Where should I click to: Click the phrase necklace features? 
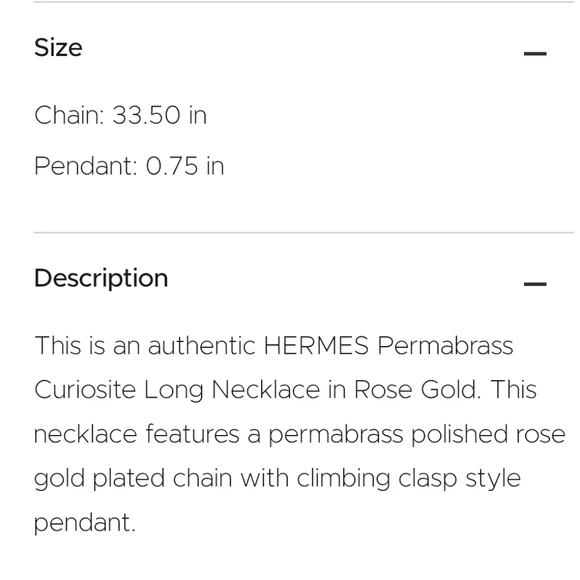[137, 434]
